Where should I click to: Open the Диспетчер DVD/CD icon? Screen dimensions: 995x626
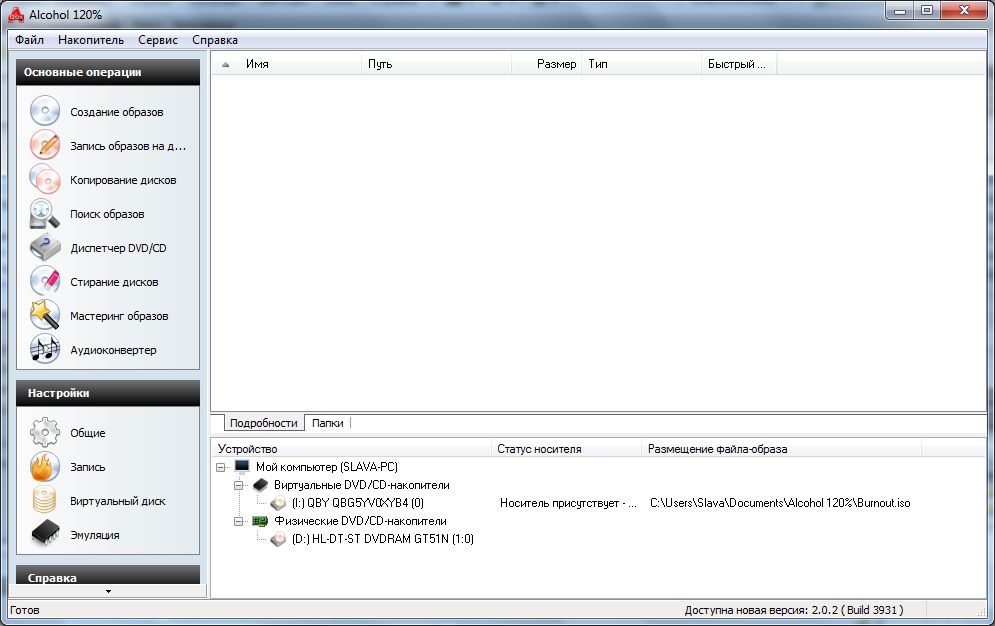point(45,248)
